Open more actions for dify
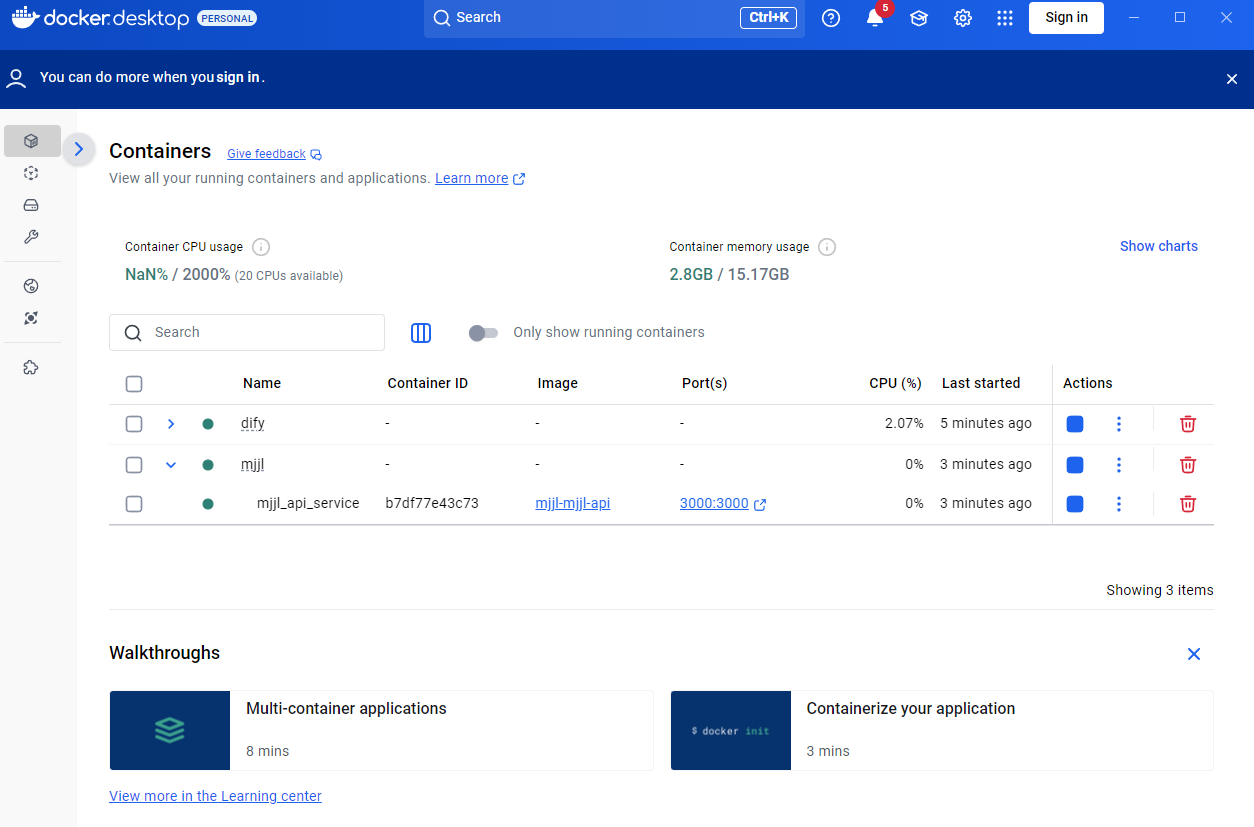 click(x=1119, y=424)
